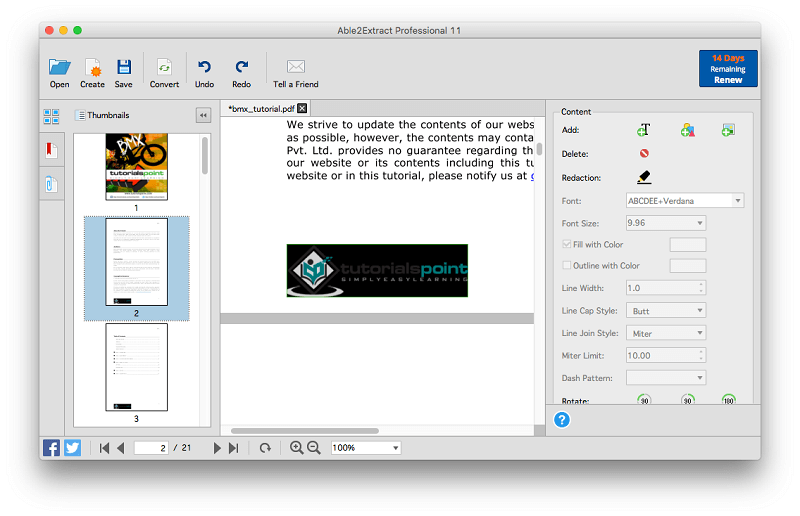Adjust the Line Width stepper
This screenshot has height=516, width=800.
[x=701, y=288]
